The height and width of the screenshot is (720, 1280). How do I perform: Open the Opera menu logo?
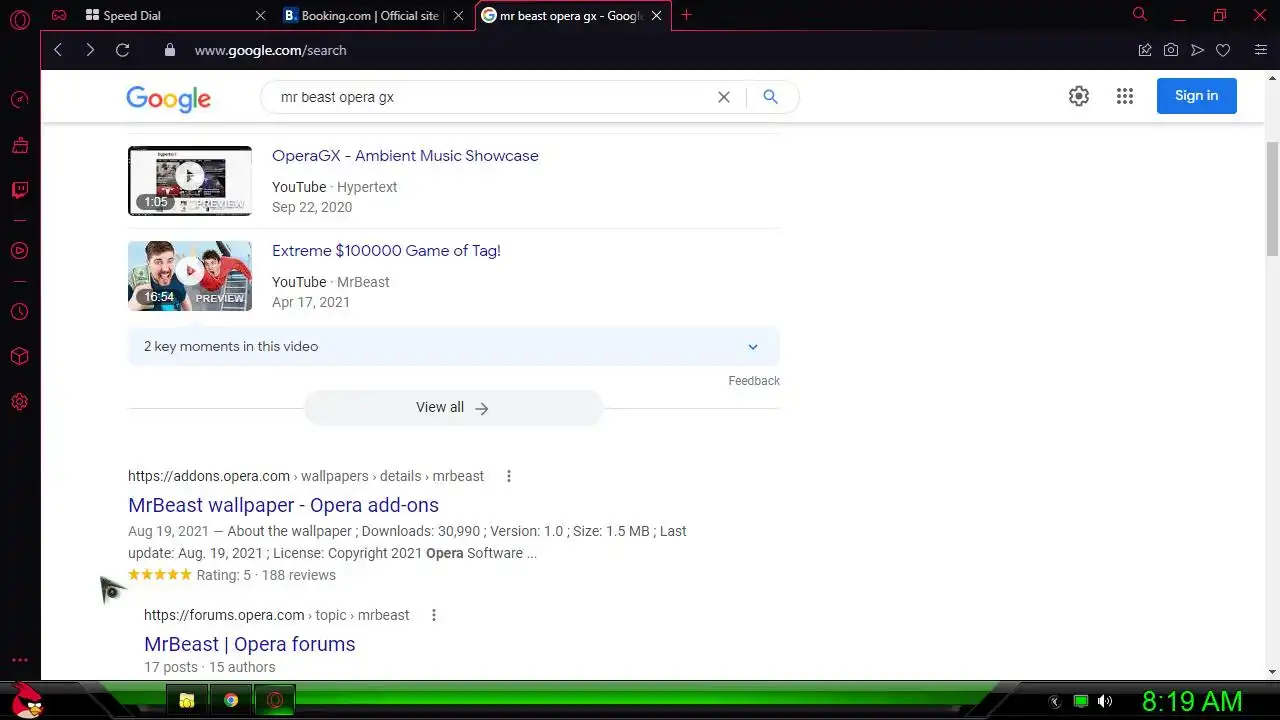[19, 18]
